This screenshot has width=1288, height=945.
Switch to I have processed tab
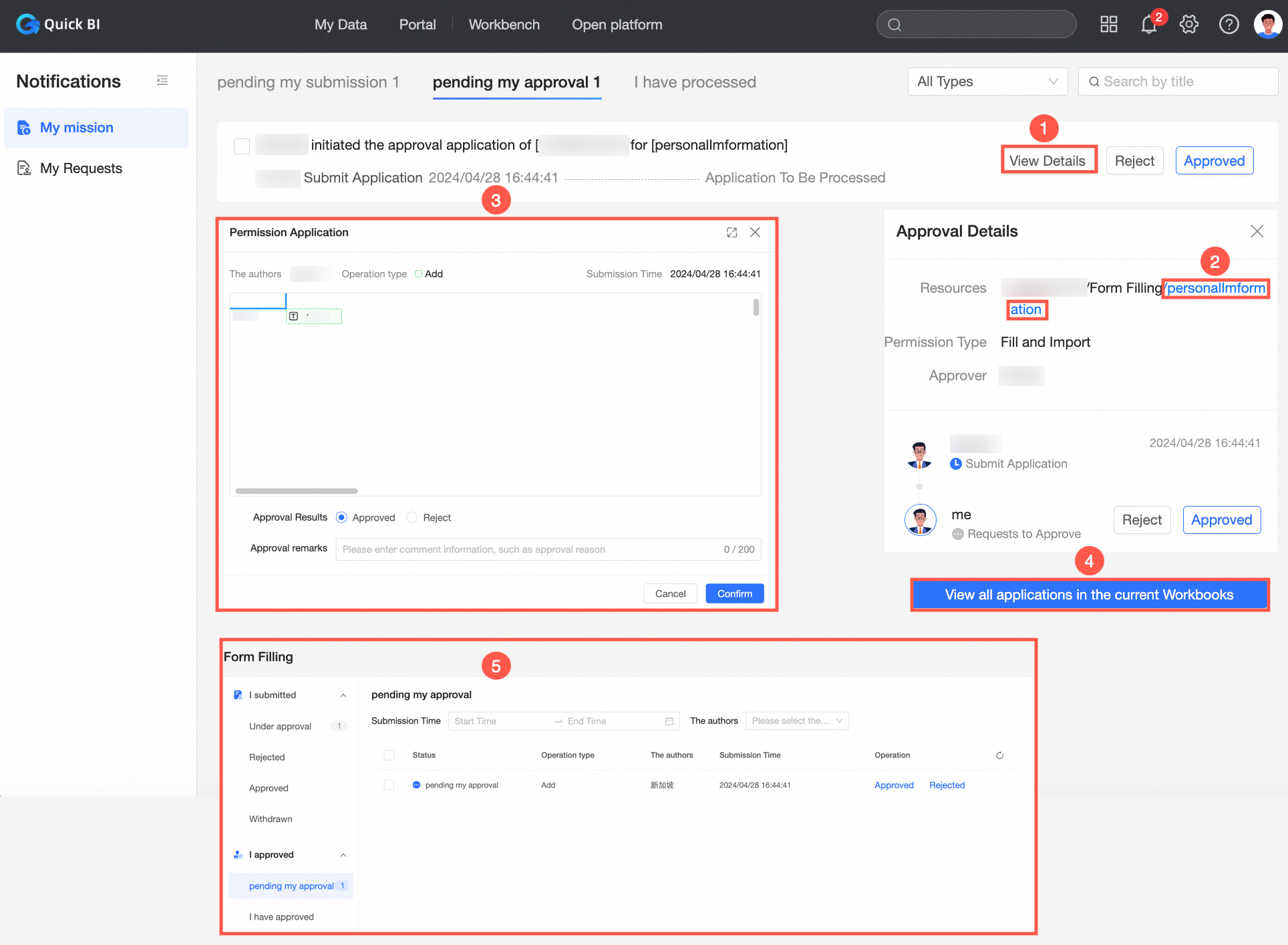[695, 82]
